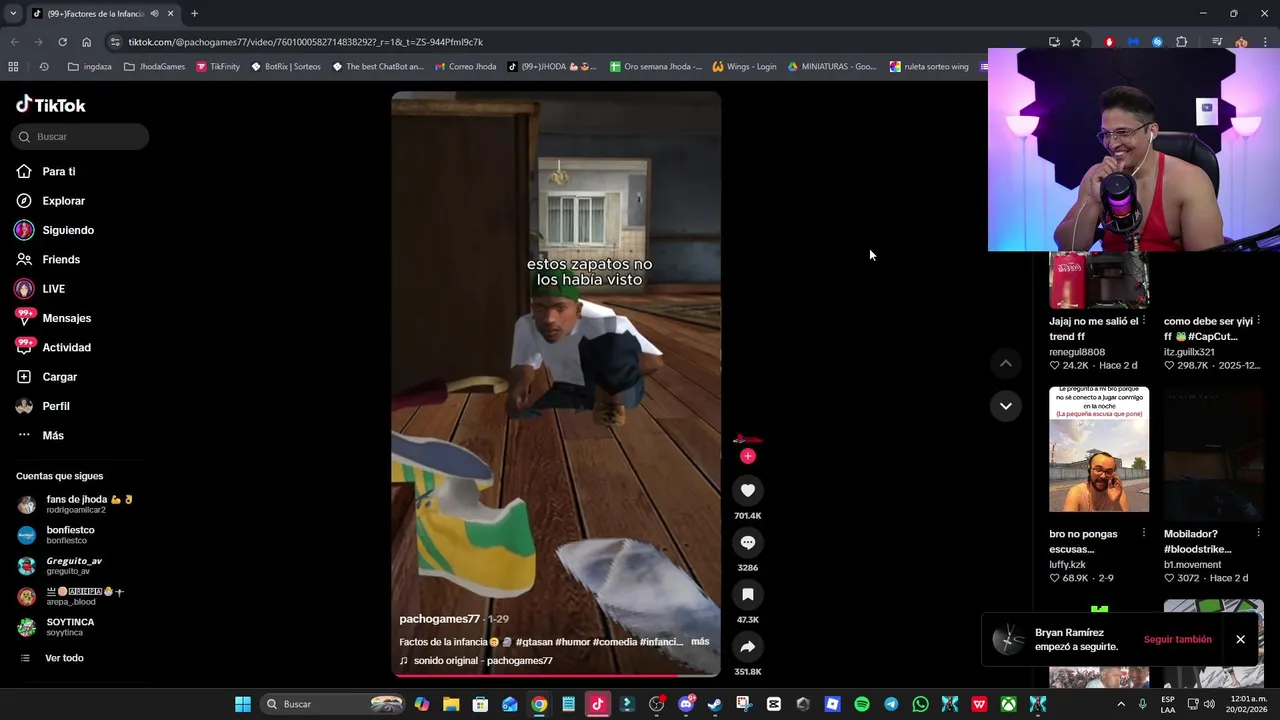
Task: Go to the previous video with up chevron
Action: pos(1005,363)
